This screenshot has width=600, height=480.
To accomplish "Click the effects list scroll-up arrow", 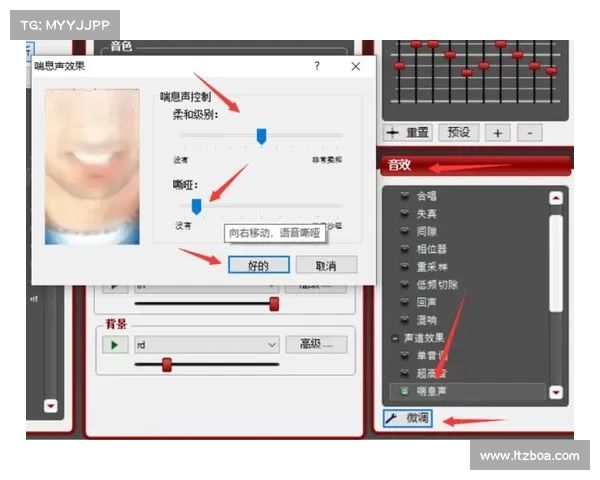I will [556, 198].
